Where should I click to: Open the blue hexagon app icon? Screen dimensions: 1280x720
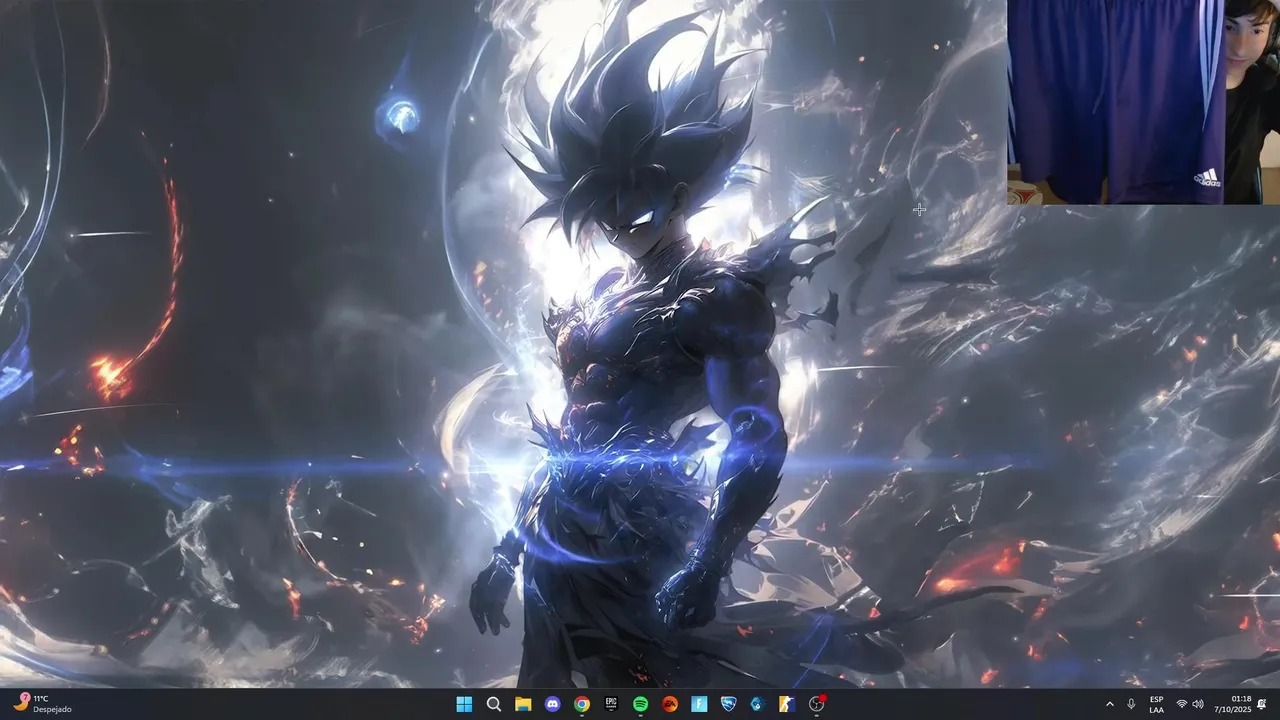pyautogui.click(x=758, y=704)
